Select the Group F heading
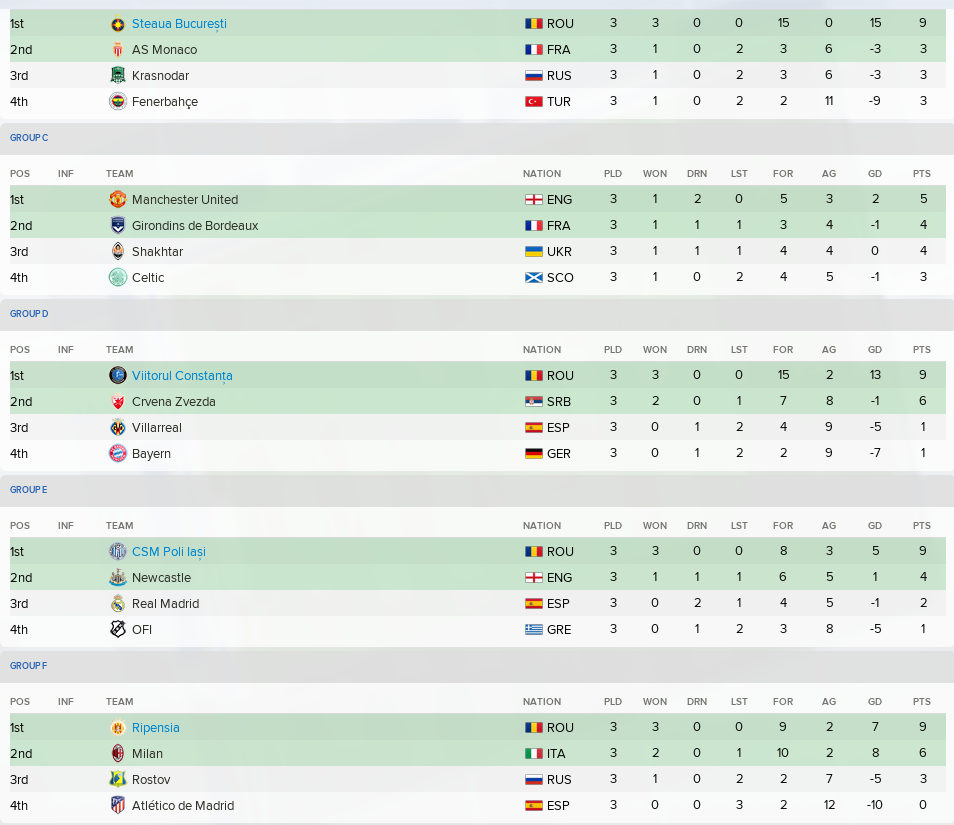The height and width of the screenshot is (825, 954). pyautogui.click(x=28, y=666)
